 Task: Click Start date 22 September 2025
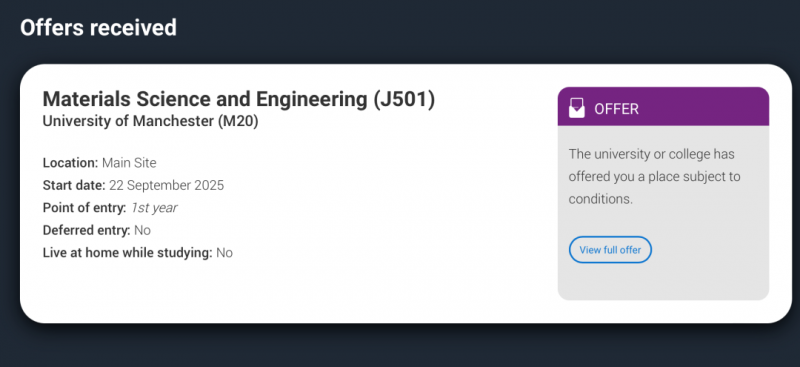(x=133, y=185)
